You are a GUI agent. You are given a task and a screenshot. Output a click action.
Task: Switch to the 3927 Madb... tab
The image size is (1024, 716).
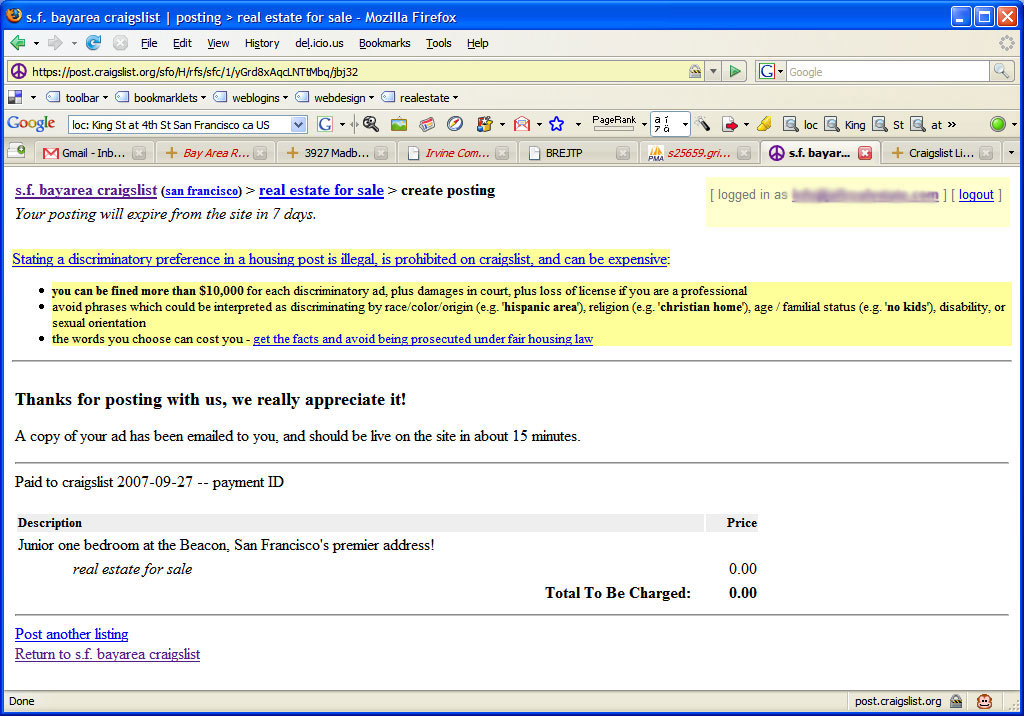pyautogui.click(x=337, y=153)
